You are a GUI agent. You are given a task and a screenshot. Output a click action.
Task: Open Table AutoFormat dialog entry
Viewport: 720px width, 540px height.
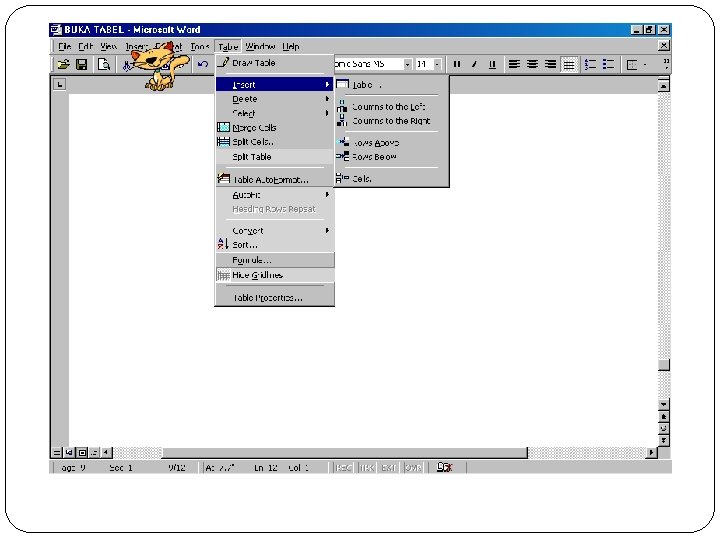[x=275, y=180]
